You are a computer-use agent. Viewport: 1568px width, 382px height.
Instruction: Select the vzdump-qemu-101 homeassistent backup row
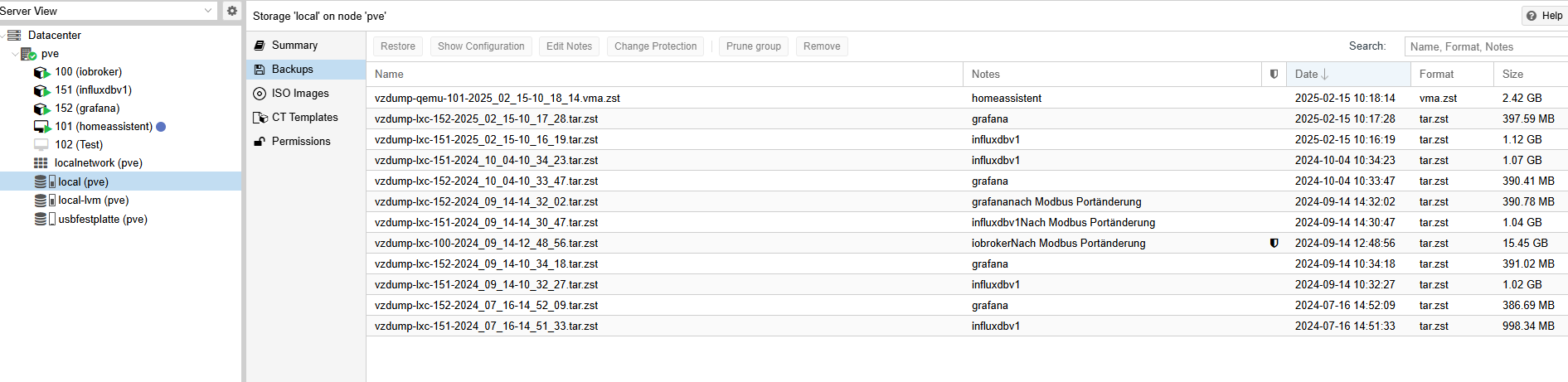[x=967, y=98]
